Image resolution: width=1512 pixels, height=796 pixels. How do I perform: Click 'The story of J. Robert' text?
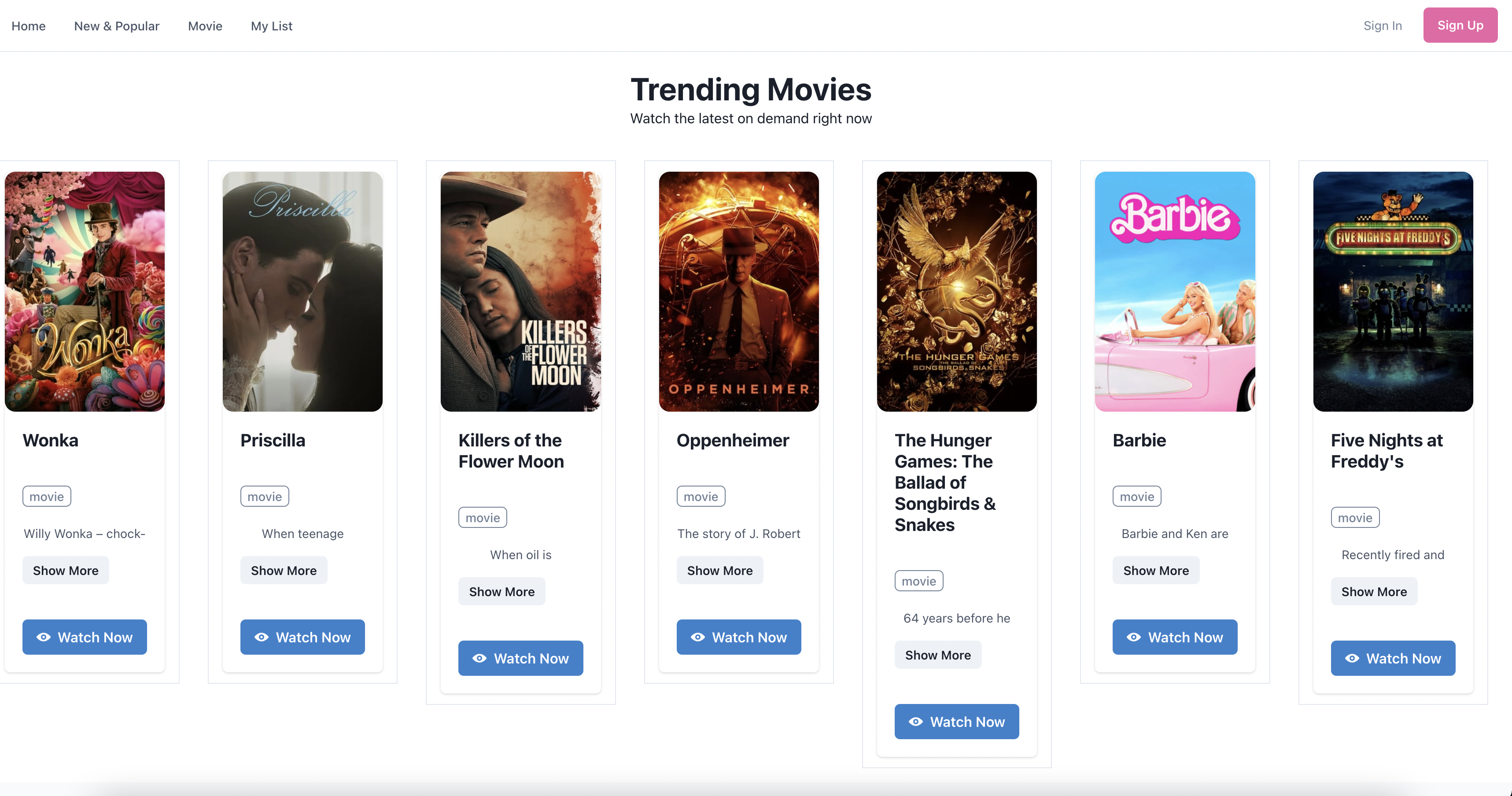click(x=738, y=533)
